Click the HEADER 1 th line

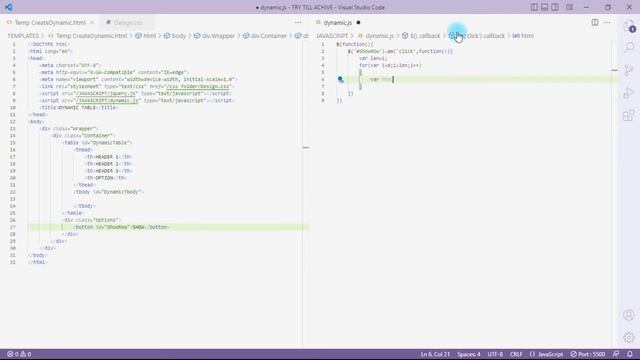(109, 157)
